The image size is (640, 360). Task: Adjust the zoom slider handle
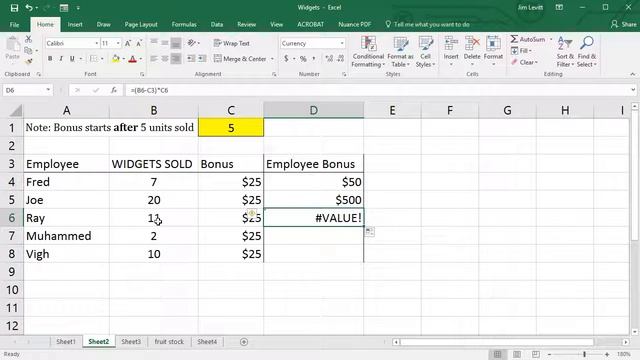584,354
